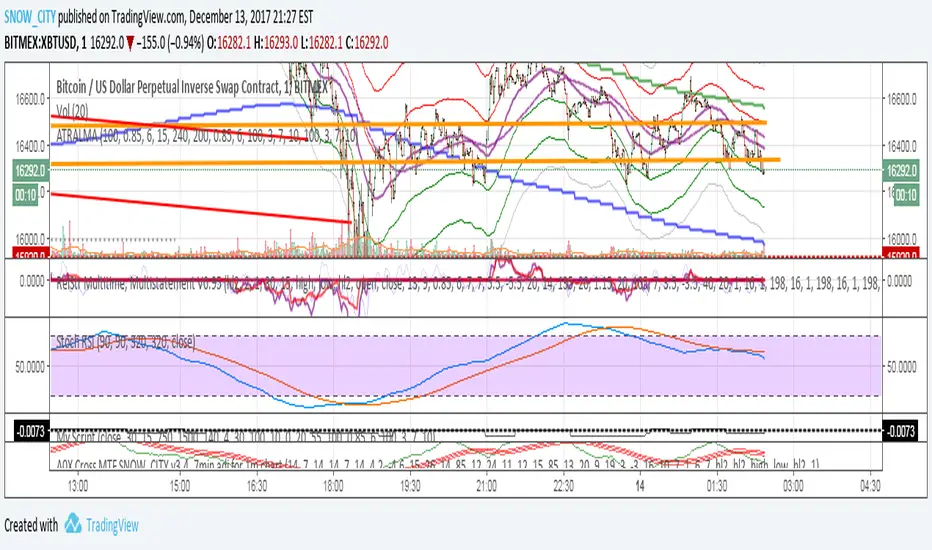Click the Vol (20) indicator label
Image resolution: width=932 pixels, height=550 pixels.
73,111
